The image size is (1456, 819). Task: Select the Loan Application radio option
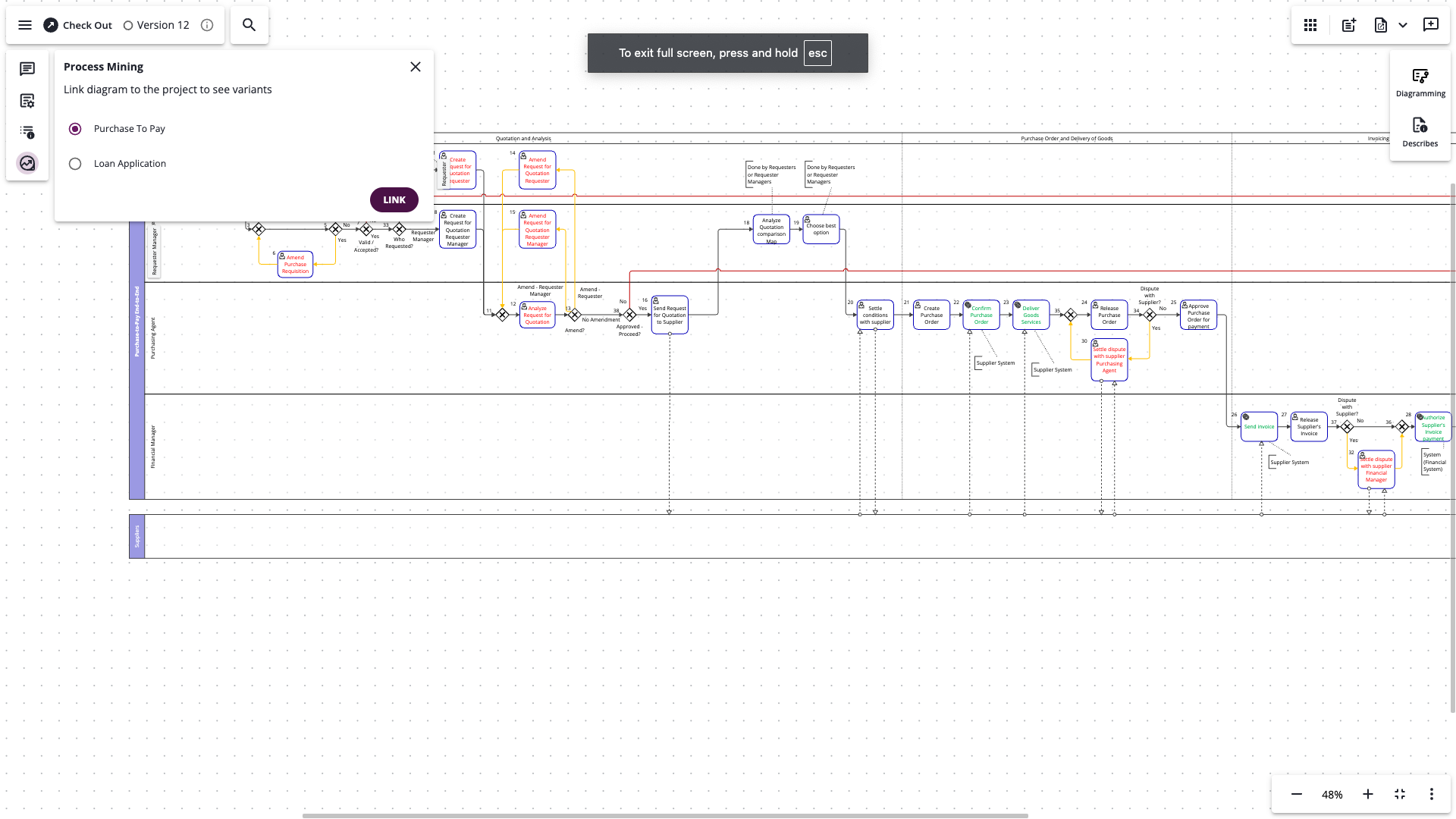coord(75,164)
